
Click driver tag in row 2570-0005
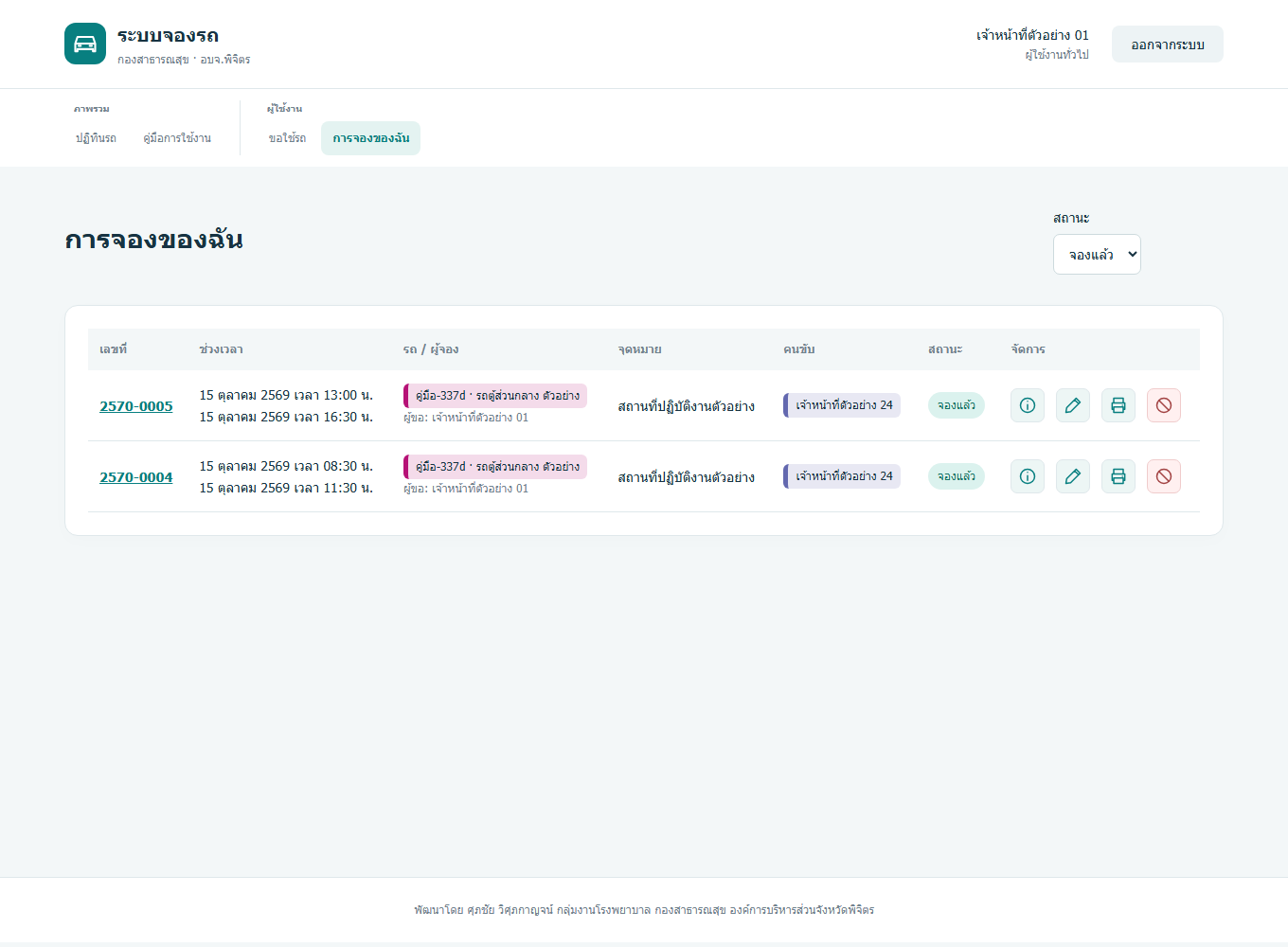click(x=842, y=405)
